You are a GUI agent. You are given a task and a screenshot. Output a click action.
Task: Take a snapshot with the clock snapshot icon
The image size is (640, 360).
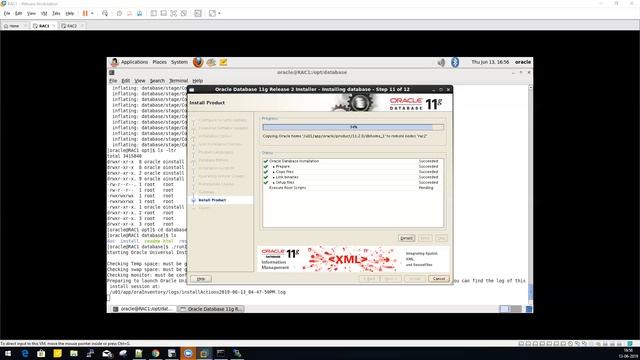[119, 13]
